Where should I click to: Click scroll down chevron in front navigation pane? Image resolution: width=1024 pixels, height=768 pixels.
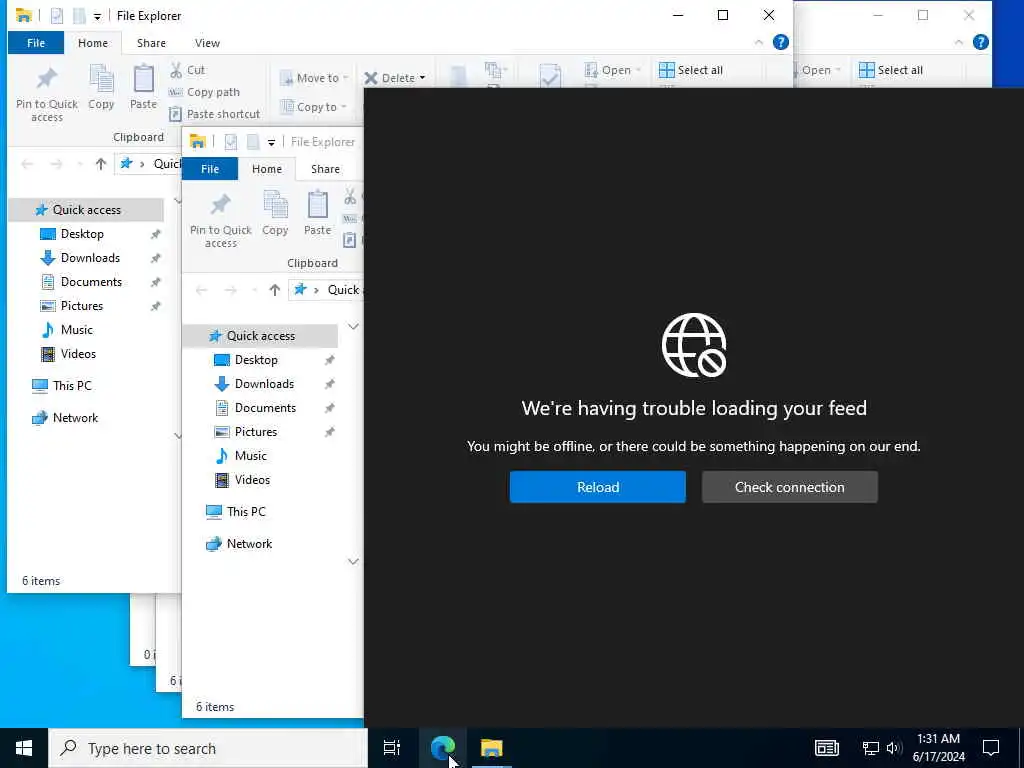[x=353, y=562]
